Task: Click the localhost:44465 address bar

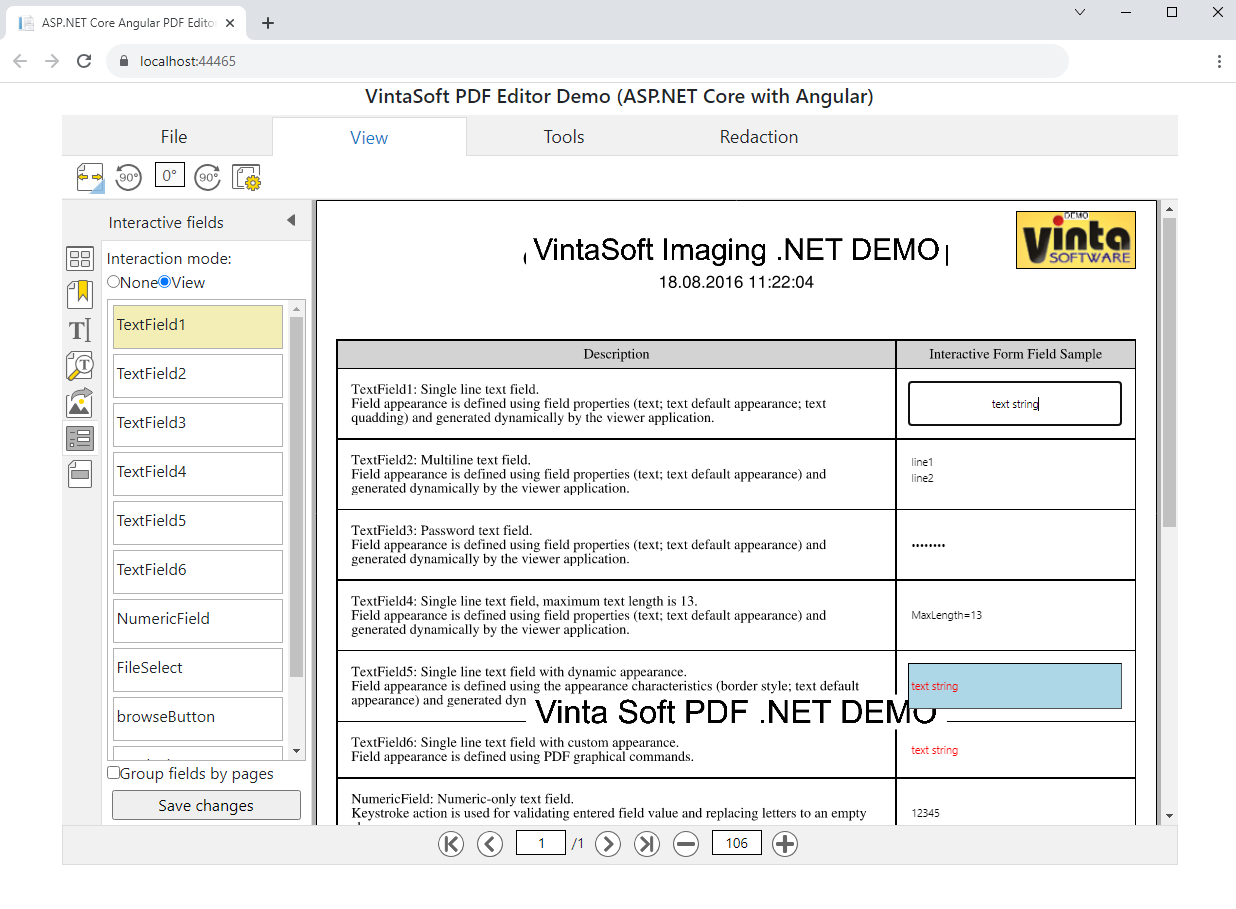Action: [588, 61]
